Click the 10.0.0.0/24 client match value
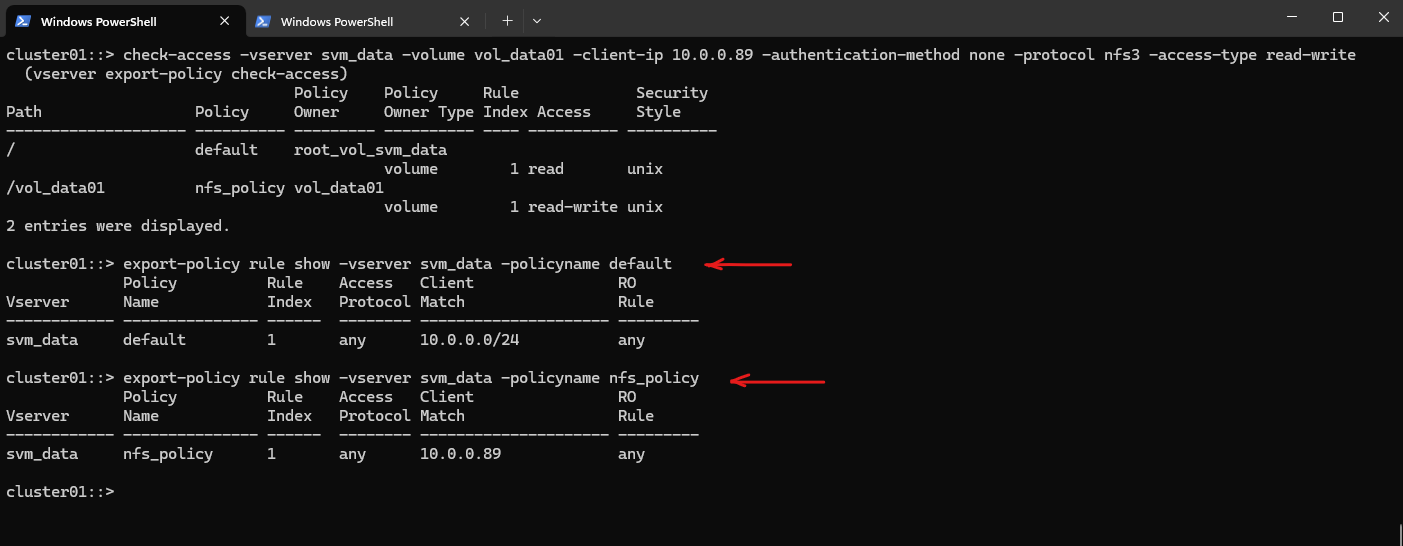The height and width of the screenshot is (546, 1403). pyautogui.click(x=470, y=340)
